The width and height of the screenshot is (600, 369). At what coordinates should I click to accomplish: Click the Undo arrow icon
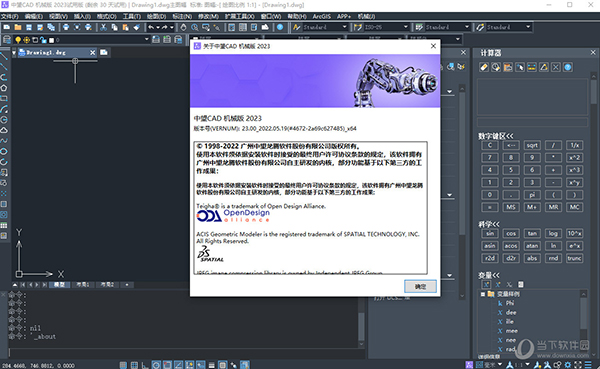[x=151, y=27]
